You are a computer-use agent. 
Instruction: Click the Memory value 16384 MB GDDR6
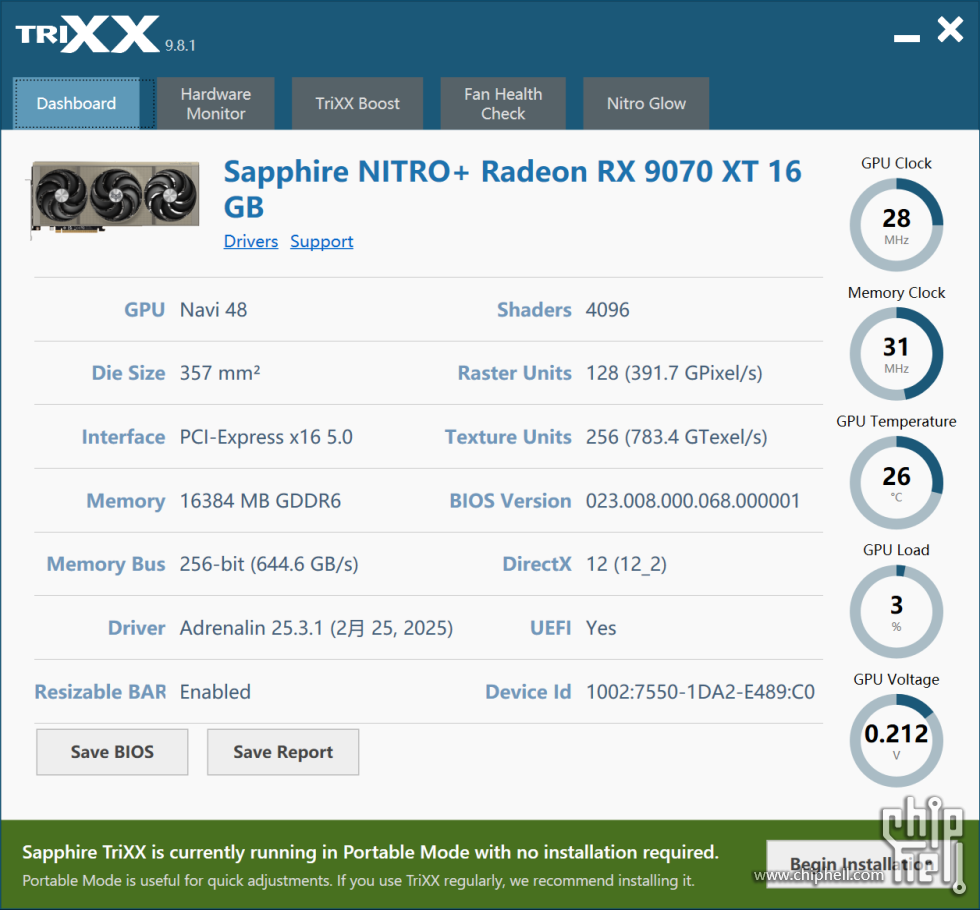point(261,501)
